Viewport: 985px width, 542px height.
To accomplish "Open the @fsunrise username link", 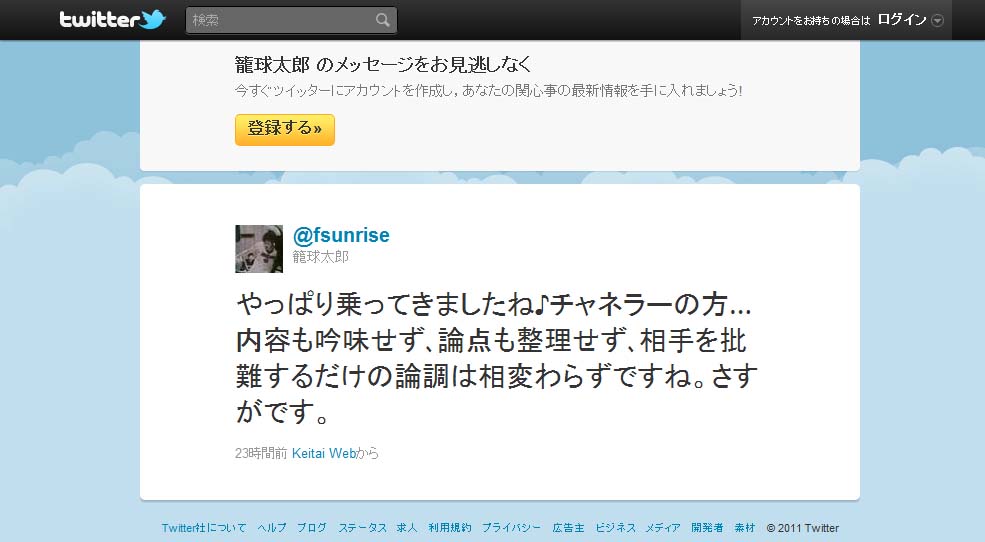I will [341, 235].
